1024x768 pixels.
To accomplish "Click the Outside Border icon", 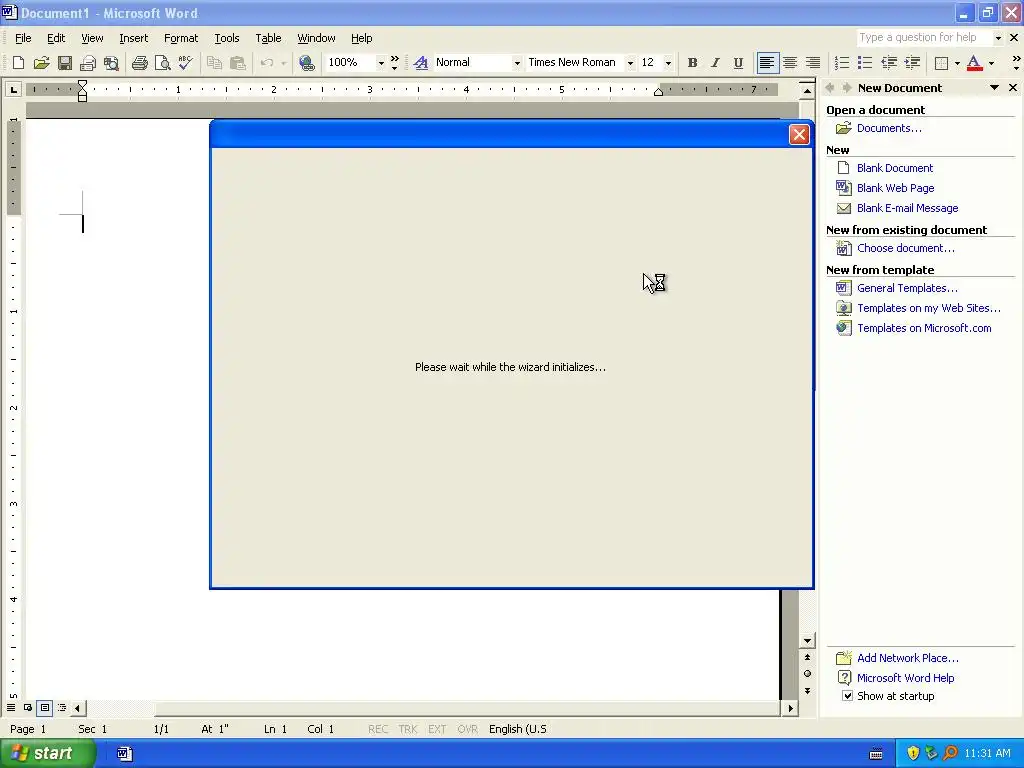I will (941, 63).
